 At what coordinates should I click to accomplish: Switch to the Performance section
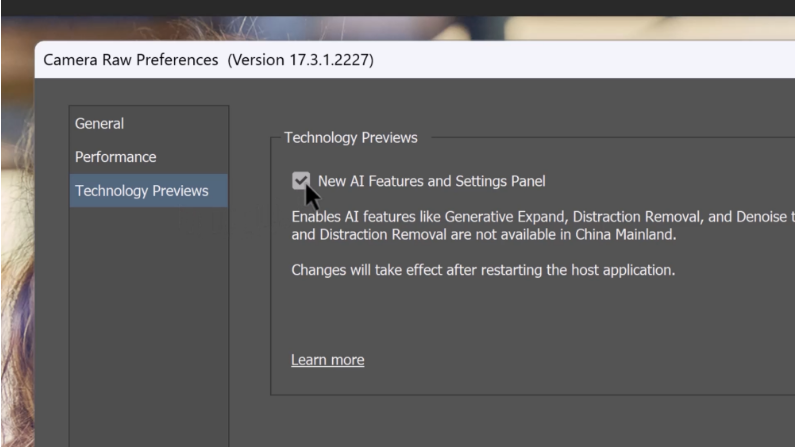point(115,157)
